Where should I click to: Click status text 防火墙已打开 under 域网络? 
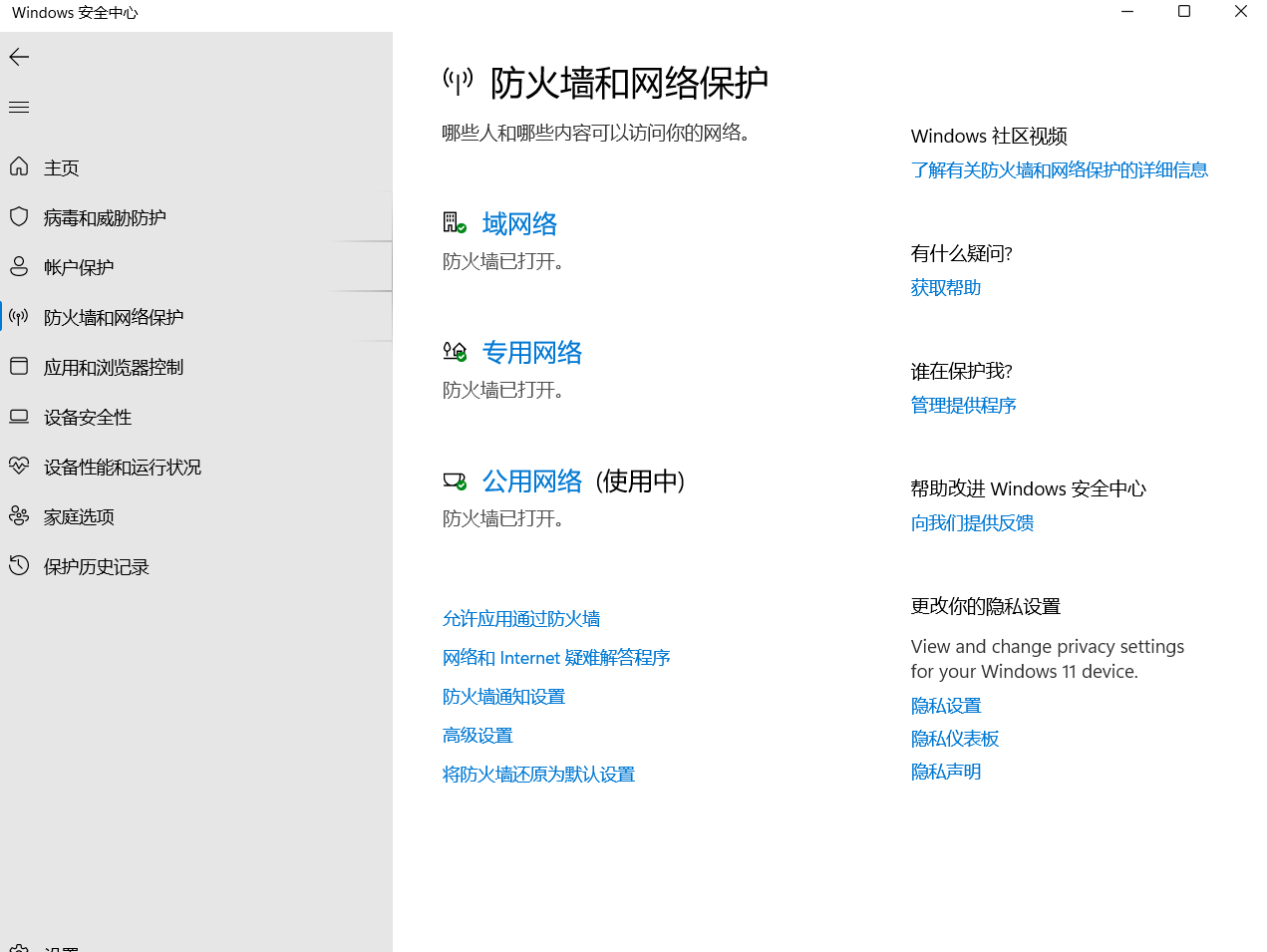coord(503,261)
